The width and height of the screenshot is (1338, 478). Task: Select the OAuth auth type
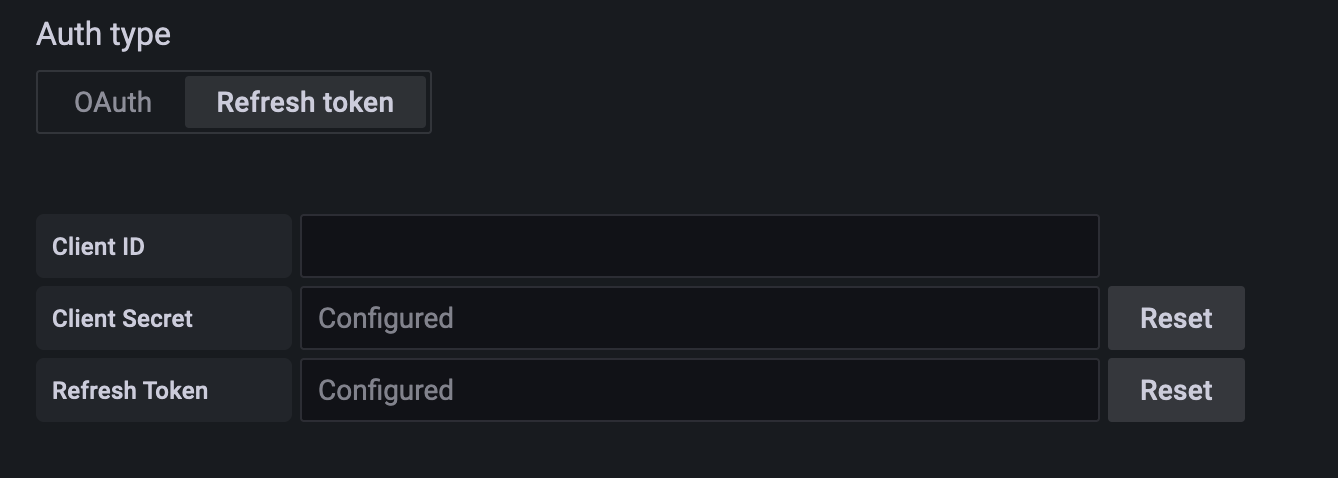(x=113, y=102)
